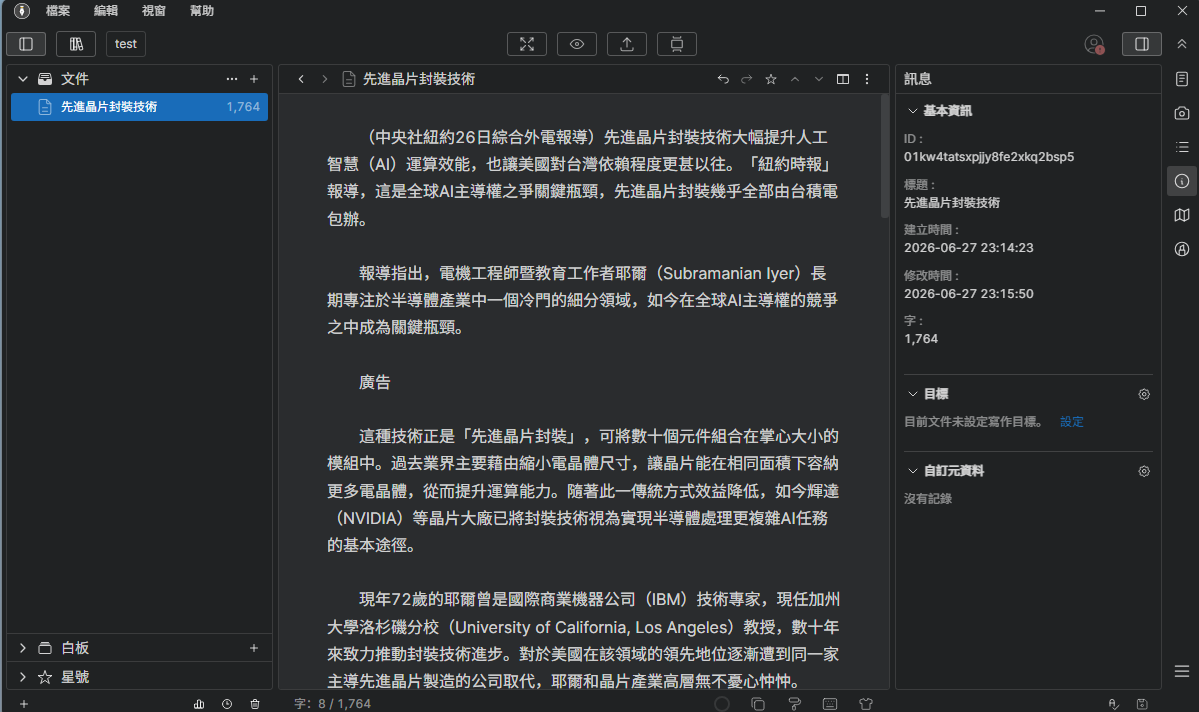
Task: Toggle the eye preview mode
Action: coord(577,44)
